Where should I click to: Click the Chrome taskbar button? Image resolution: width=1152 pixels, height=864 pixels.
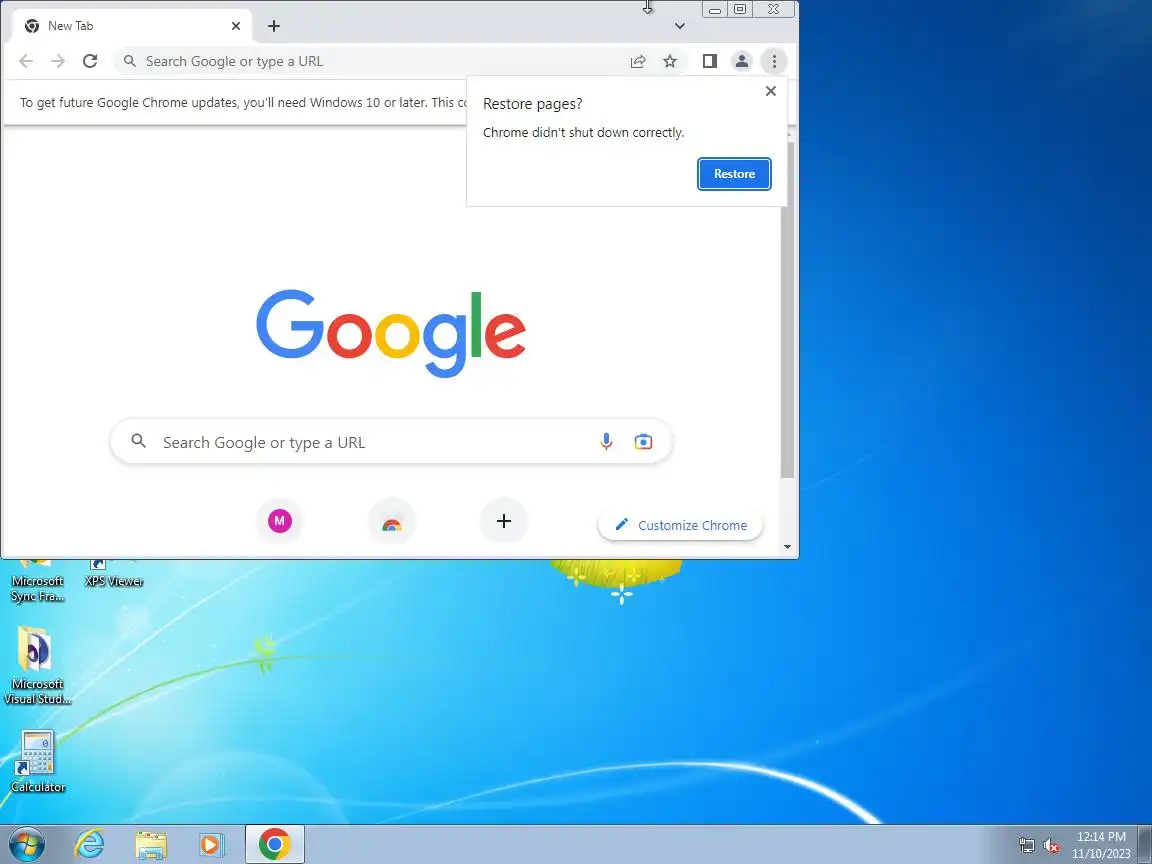(274, 844)
